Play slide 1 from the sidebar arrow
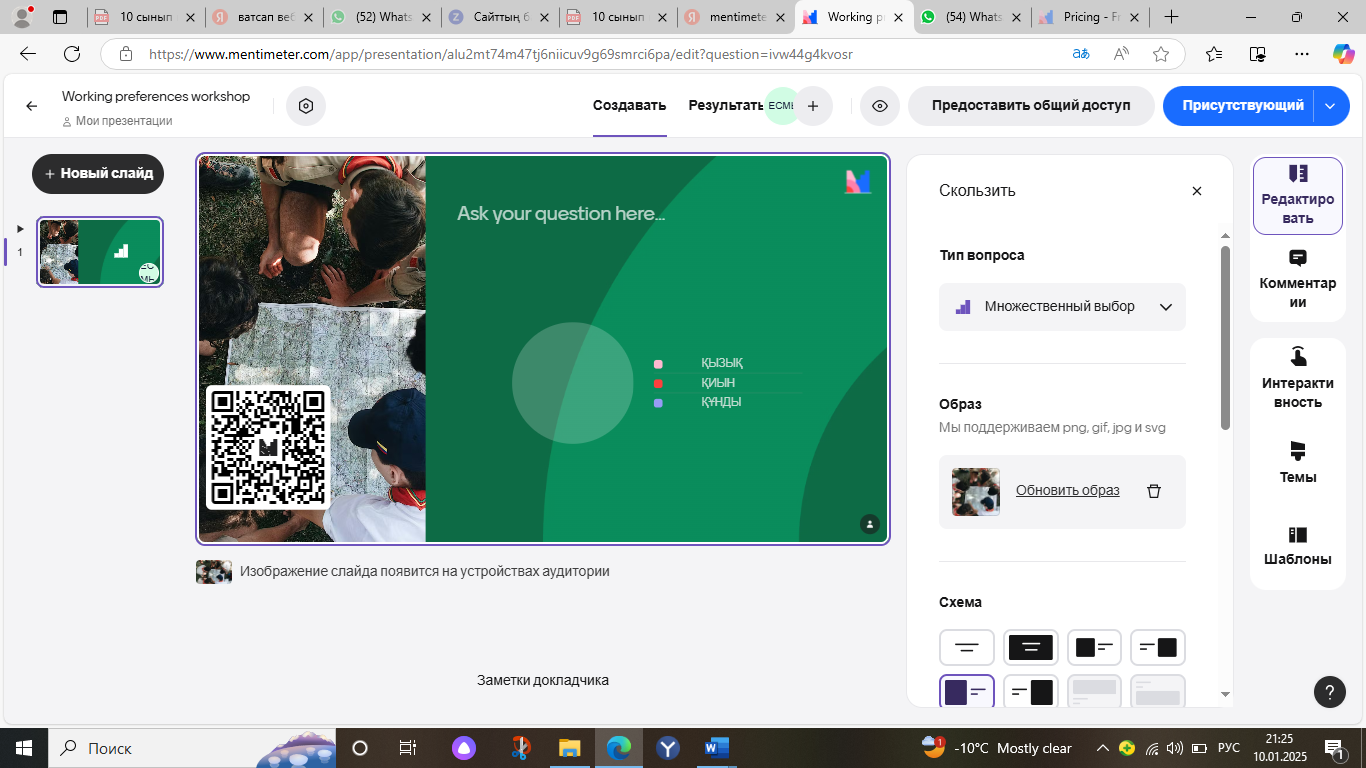Screen dimensions: 1366x768 19,229
